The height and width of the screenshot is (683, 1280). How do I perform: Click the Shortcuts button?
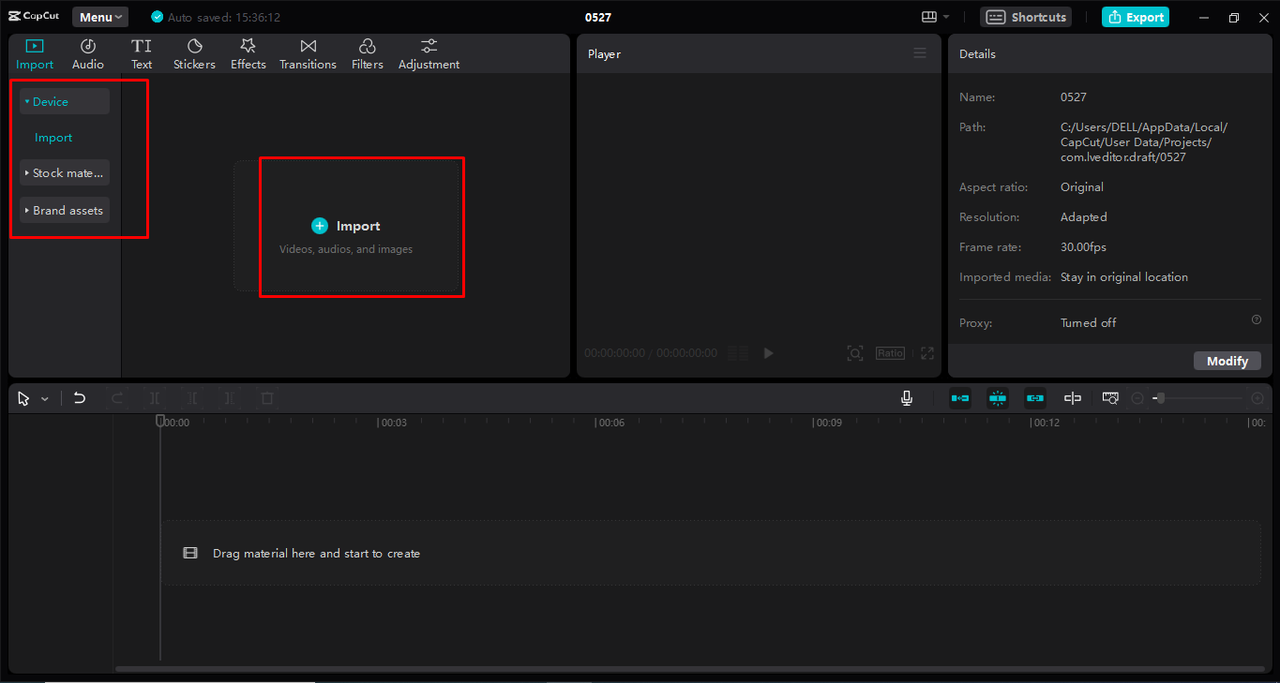click(x=1025, y=17)
